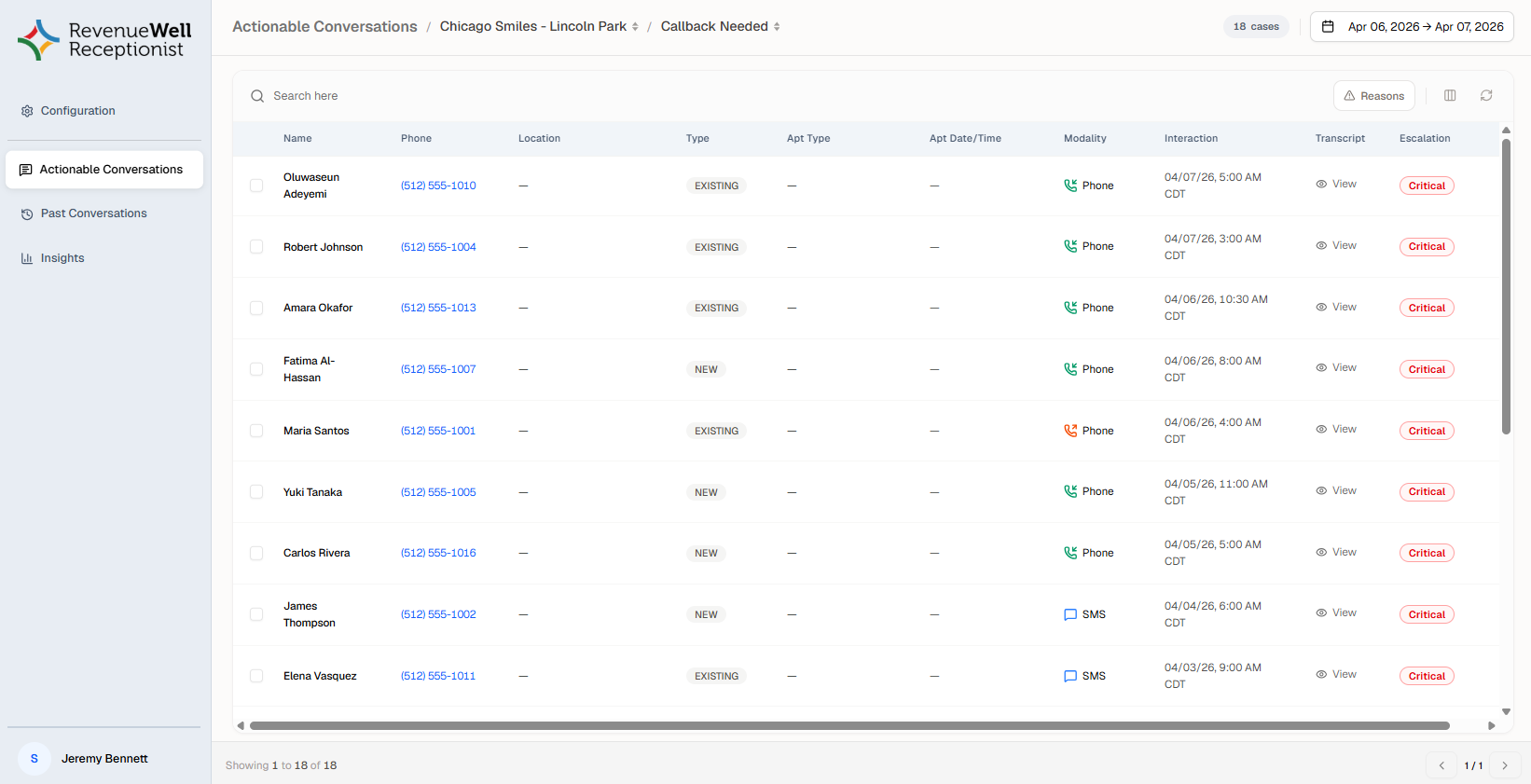
Task: Click the SMS icon in Elena Vasquez row
Action: point(1070,676)
